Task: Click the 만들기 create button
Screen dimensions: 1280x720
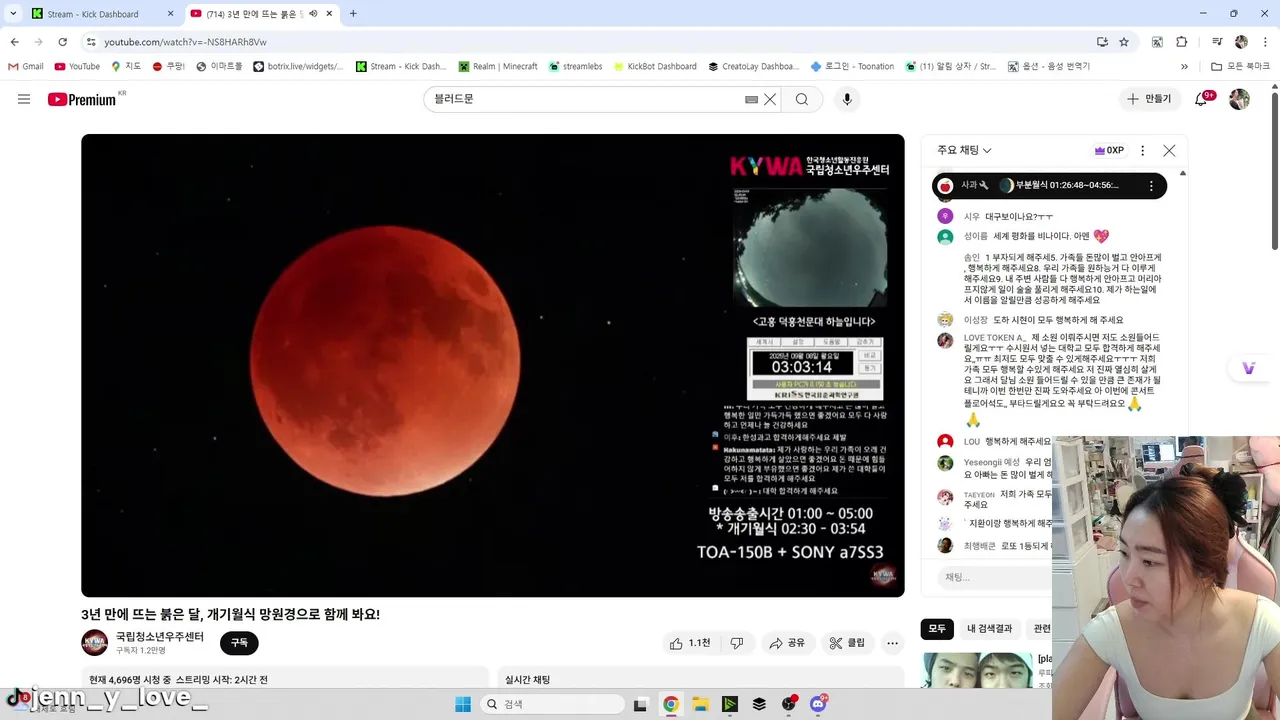Action: (x=1149, y=99)
